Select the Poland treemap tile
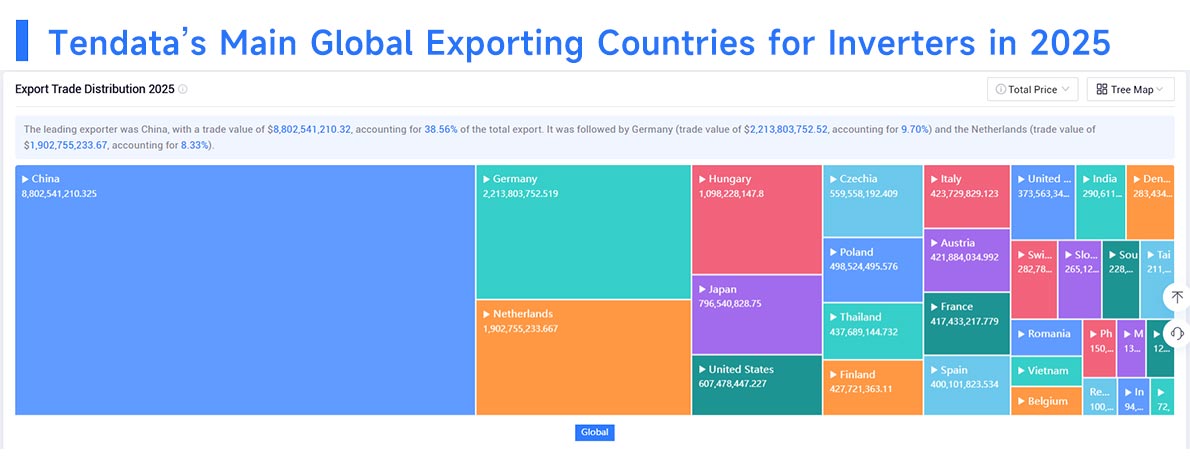1190x456 pixels. [873, 270]
